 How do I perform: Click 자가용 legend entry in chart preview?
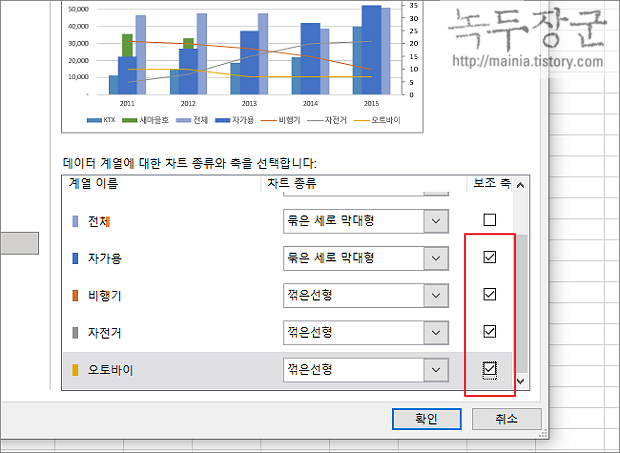[234, 120]
